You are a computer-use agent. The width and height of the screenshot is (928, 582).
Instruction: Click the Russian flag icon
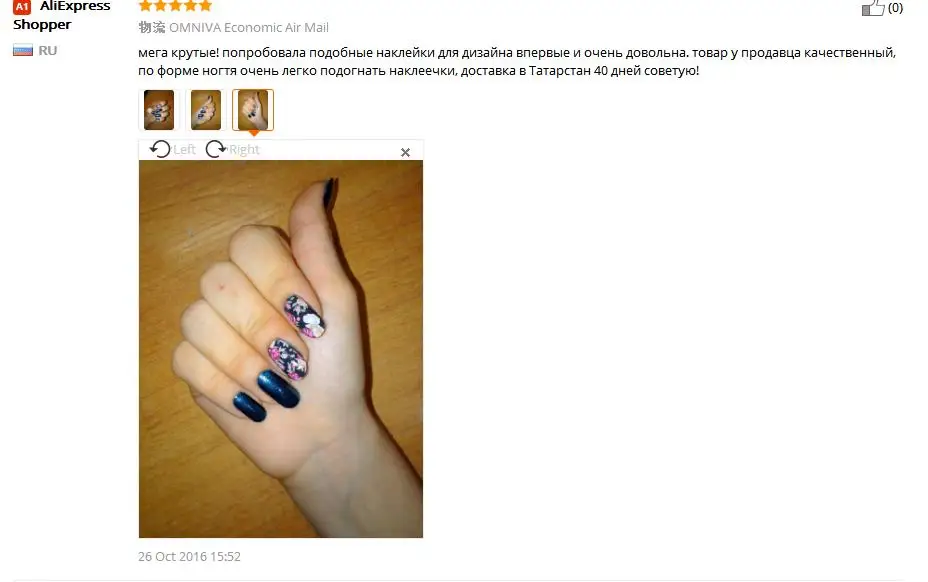(22, 50)
